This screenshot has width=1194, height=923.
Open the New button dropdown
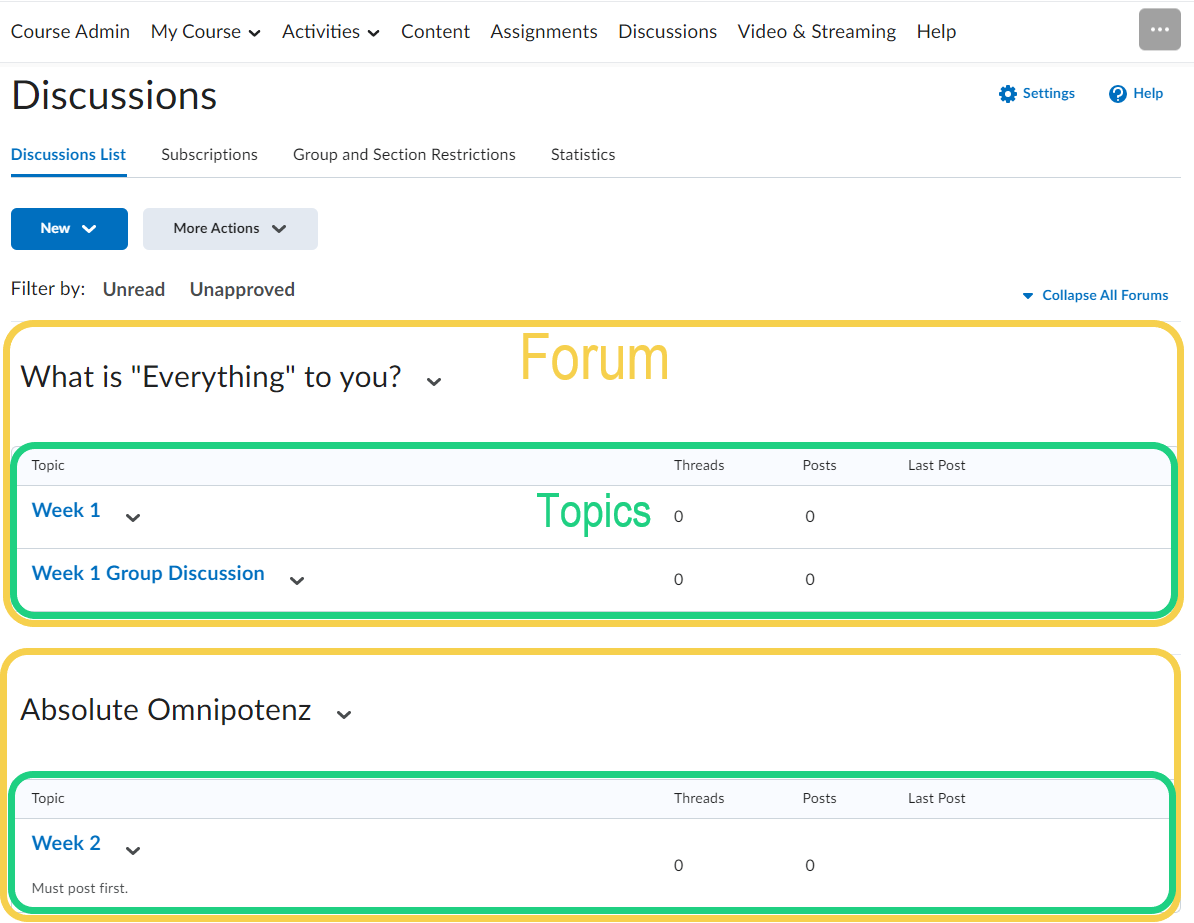(x=69, y=229)
